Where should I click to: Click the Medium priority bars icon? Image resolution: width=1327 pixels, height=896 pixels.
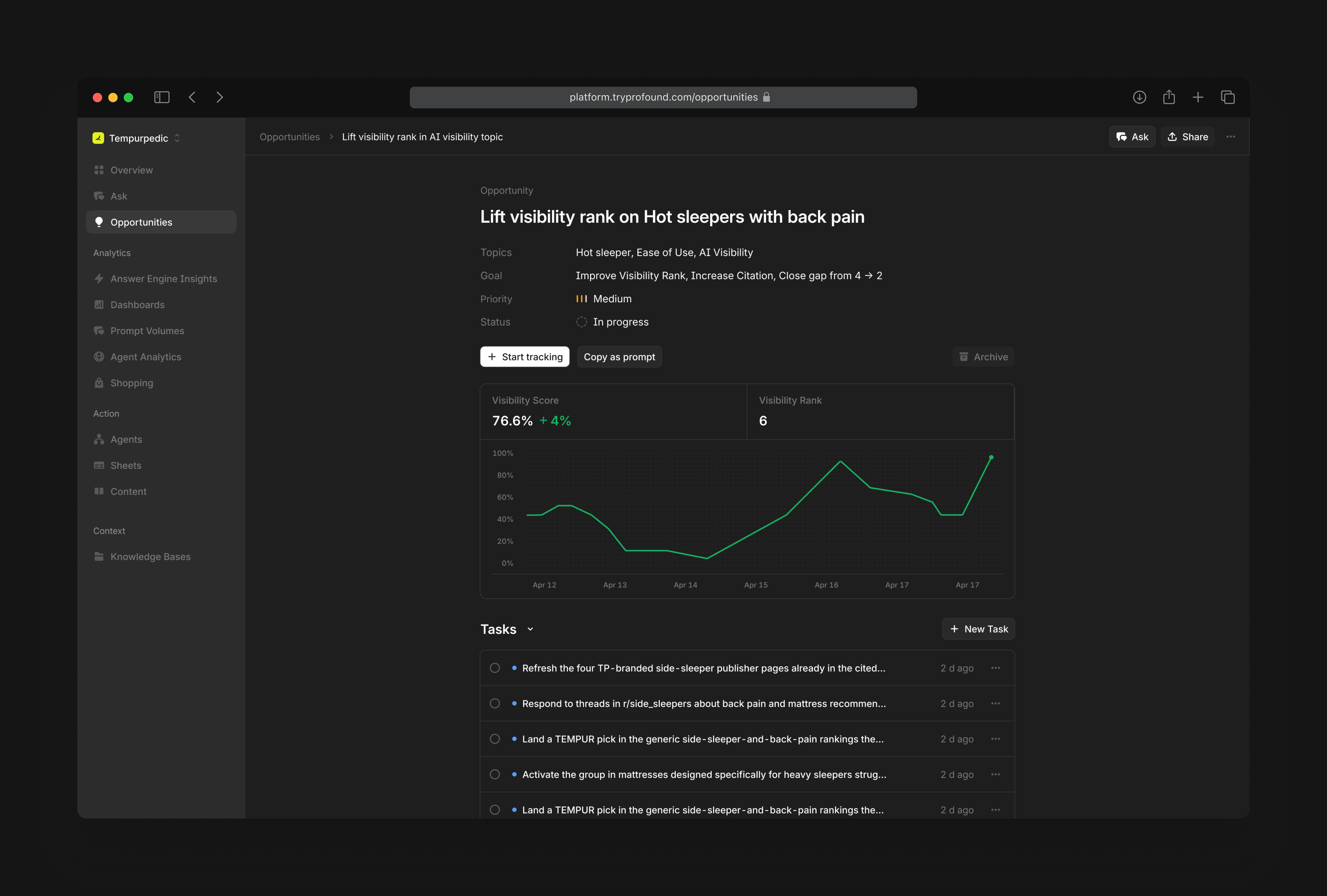pyautogui.click(x=581, y=299)
